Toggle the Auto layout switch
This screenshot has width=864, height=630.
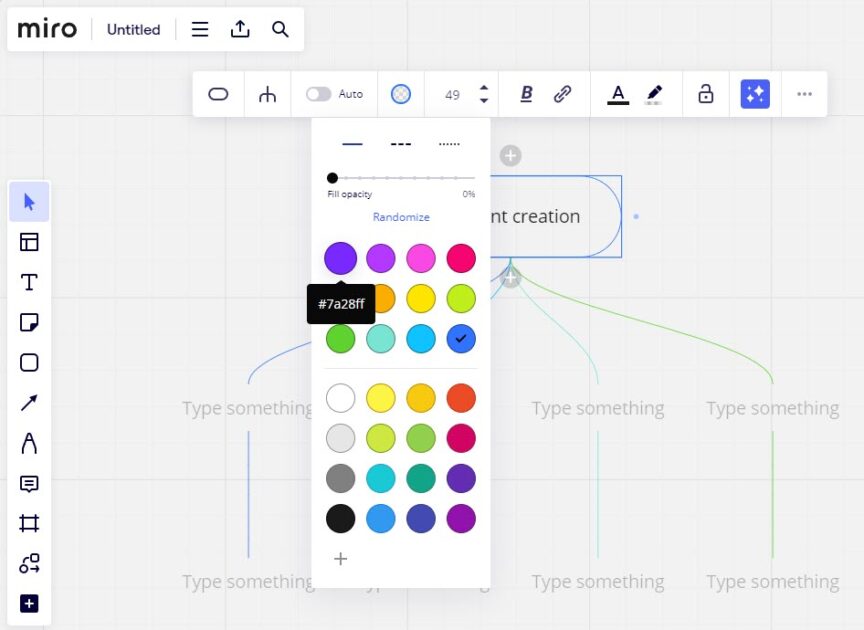point(321,94)
